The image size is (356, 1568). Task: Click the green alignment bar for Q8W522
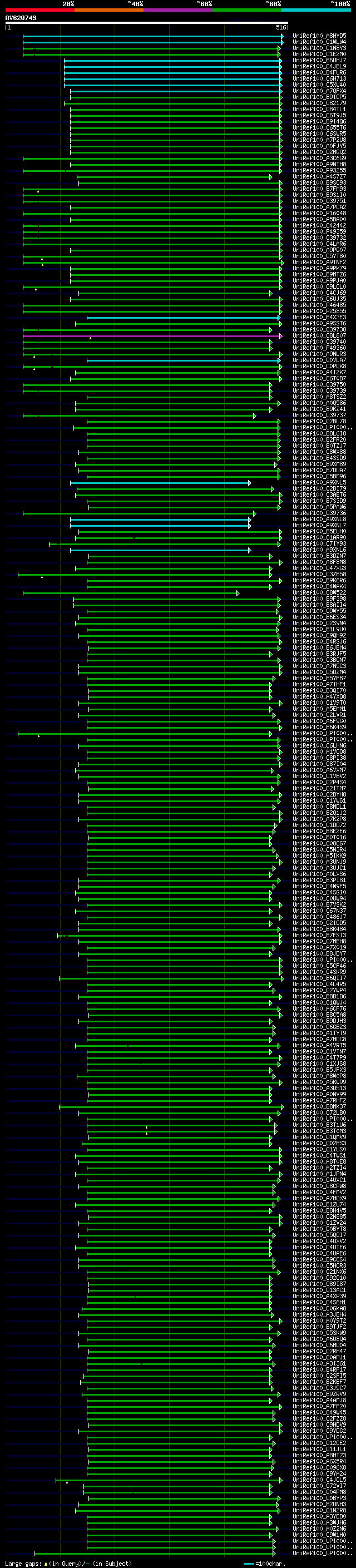pyautogui.click(x=131, y=593)
